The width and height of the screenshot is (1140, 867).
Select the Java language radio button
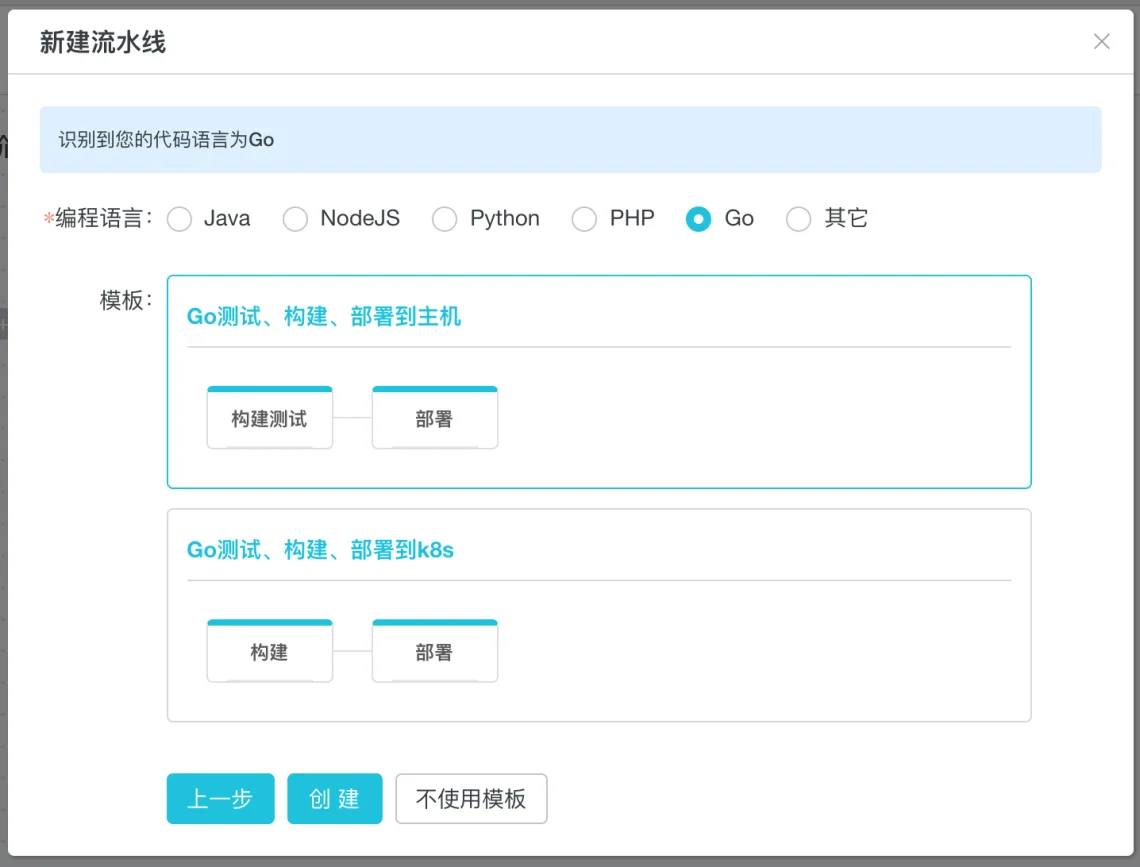180,219
